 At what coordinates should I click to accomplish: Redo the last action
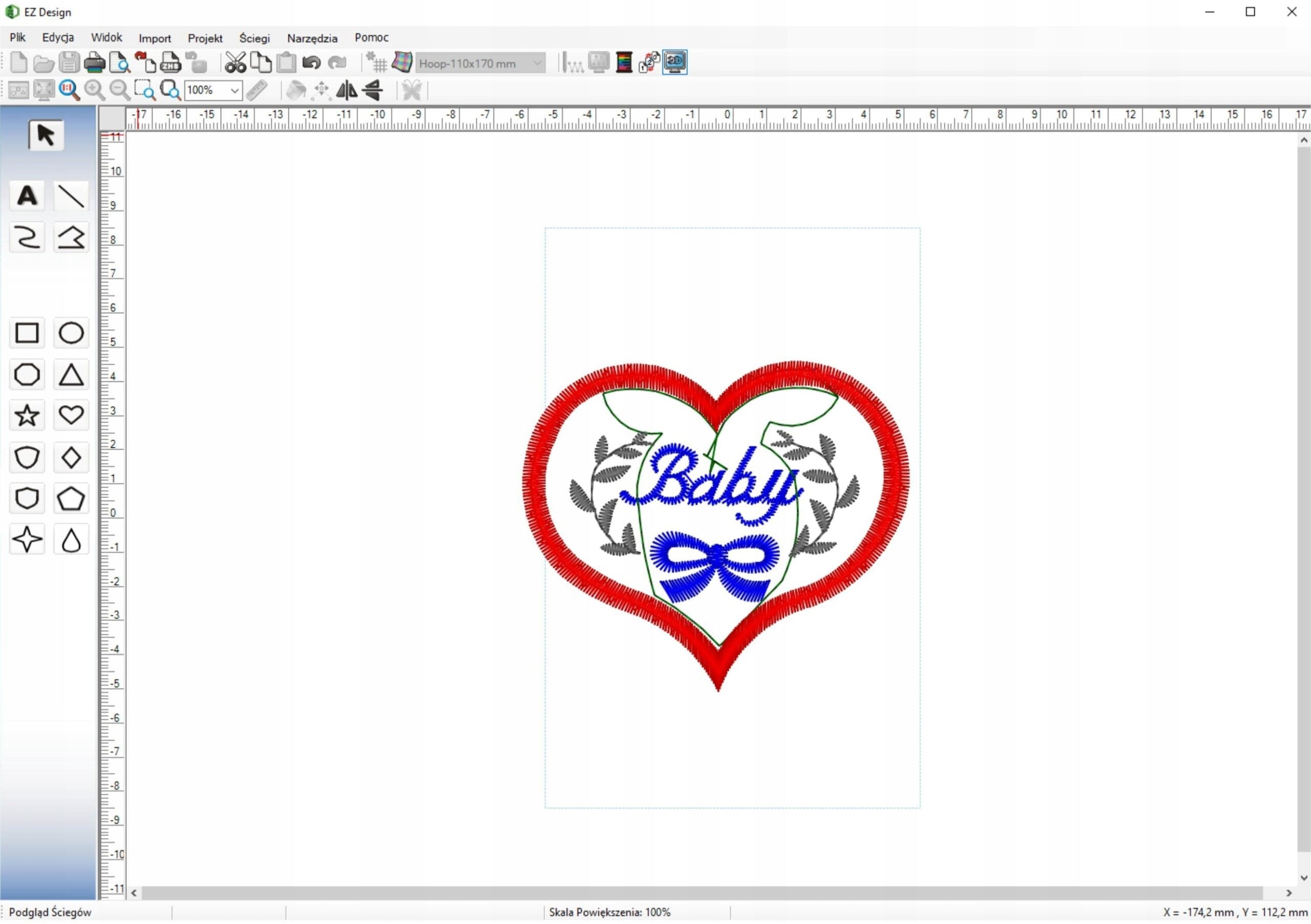337,62
